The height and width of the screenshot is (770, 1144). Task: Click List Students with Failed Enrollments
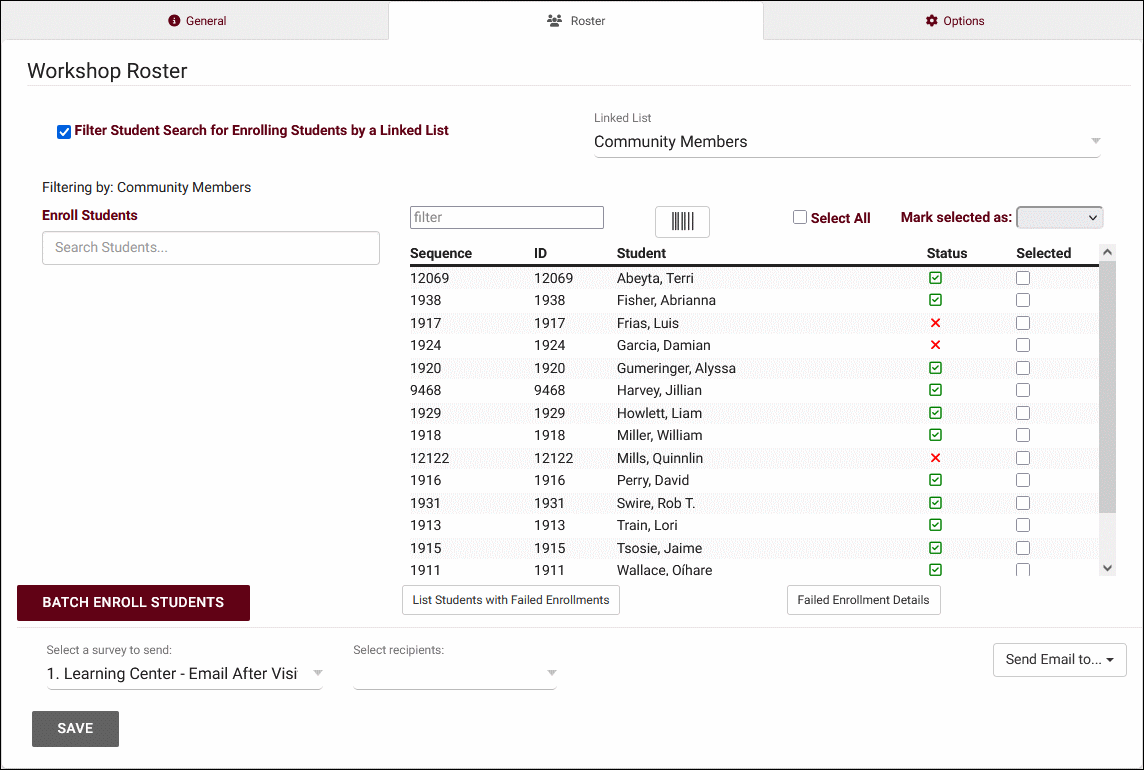510,600
